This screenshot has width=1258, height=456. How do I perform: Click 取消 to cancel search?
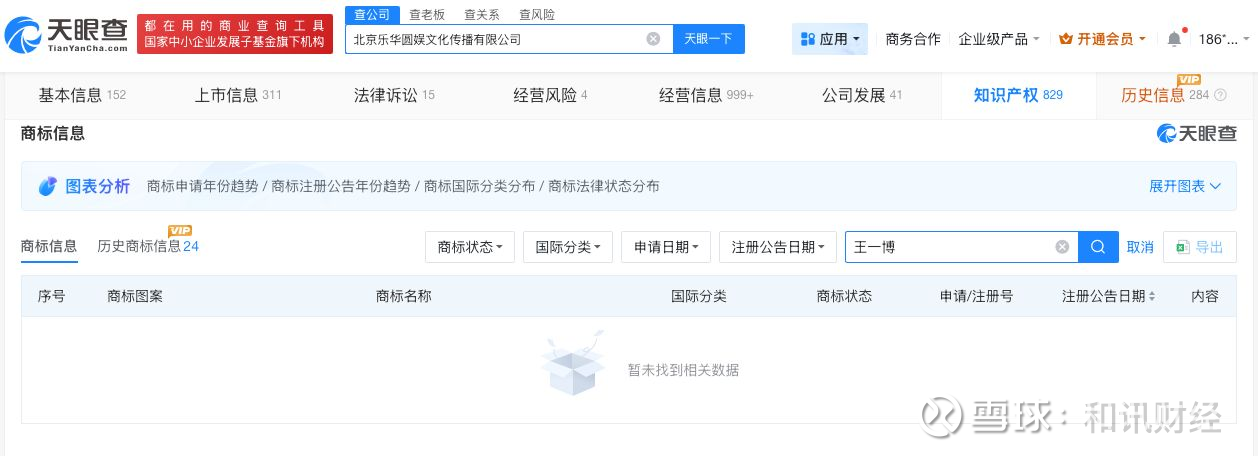pyautogui.click(x=1140, y=247)
